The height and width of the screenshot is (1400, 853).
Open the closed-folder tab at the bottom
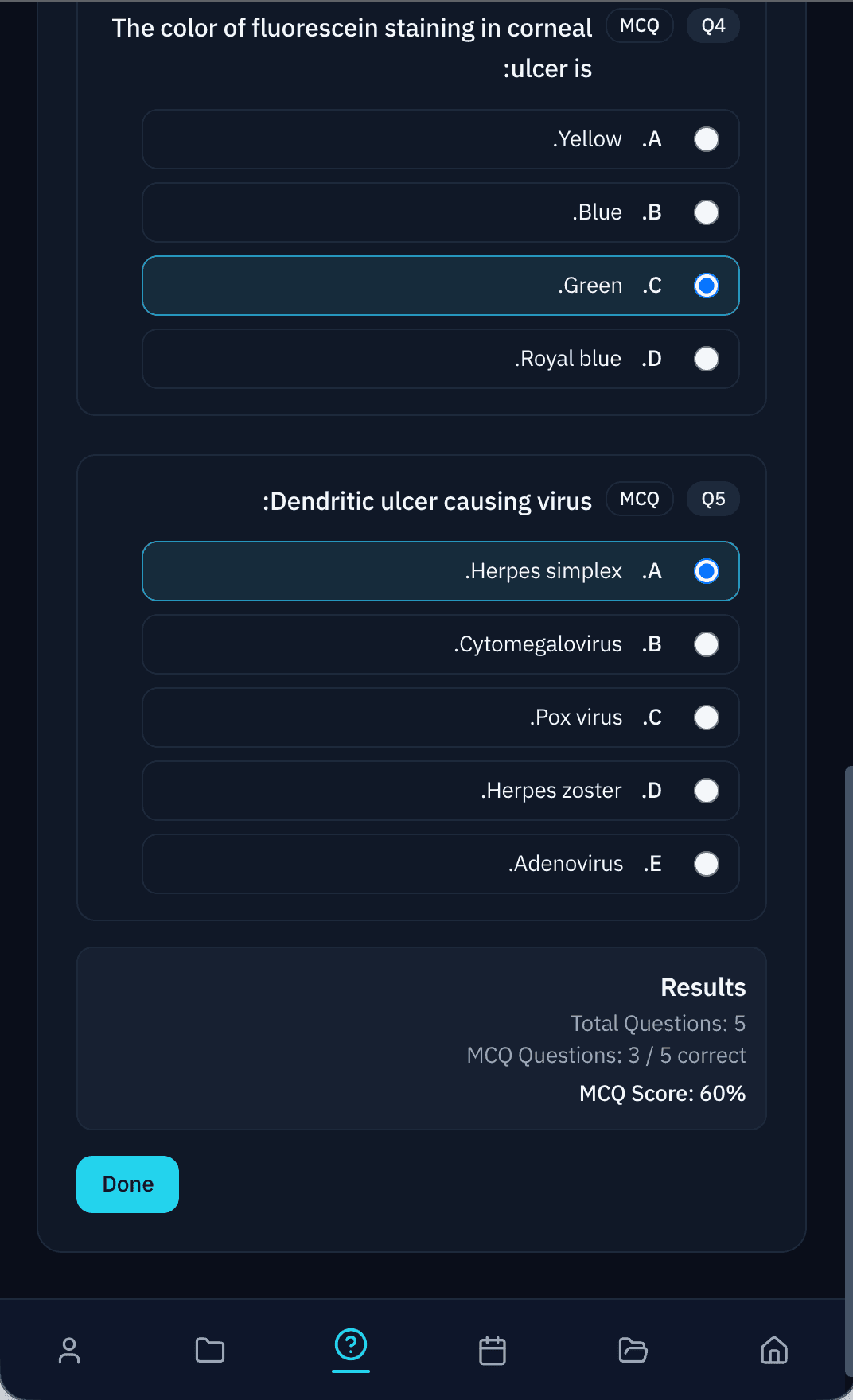[209, 1350]
